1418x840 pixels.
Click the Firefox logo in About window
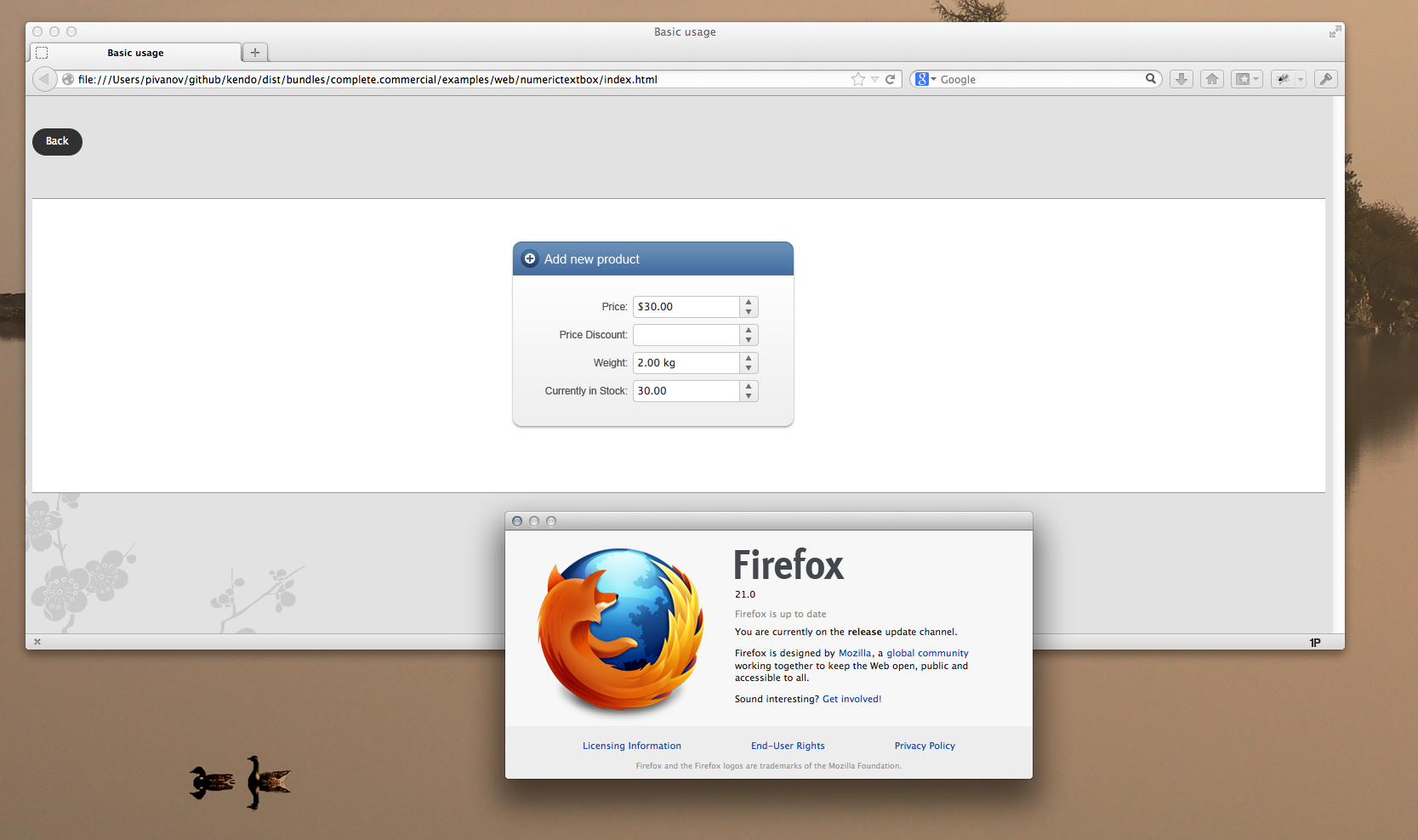[x=621, y=629]
